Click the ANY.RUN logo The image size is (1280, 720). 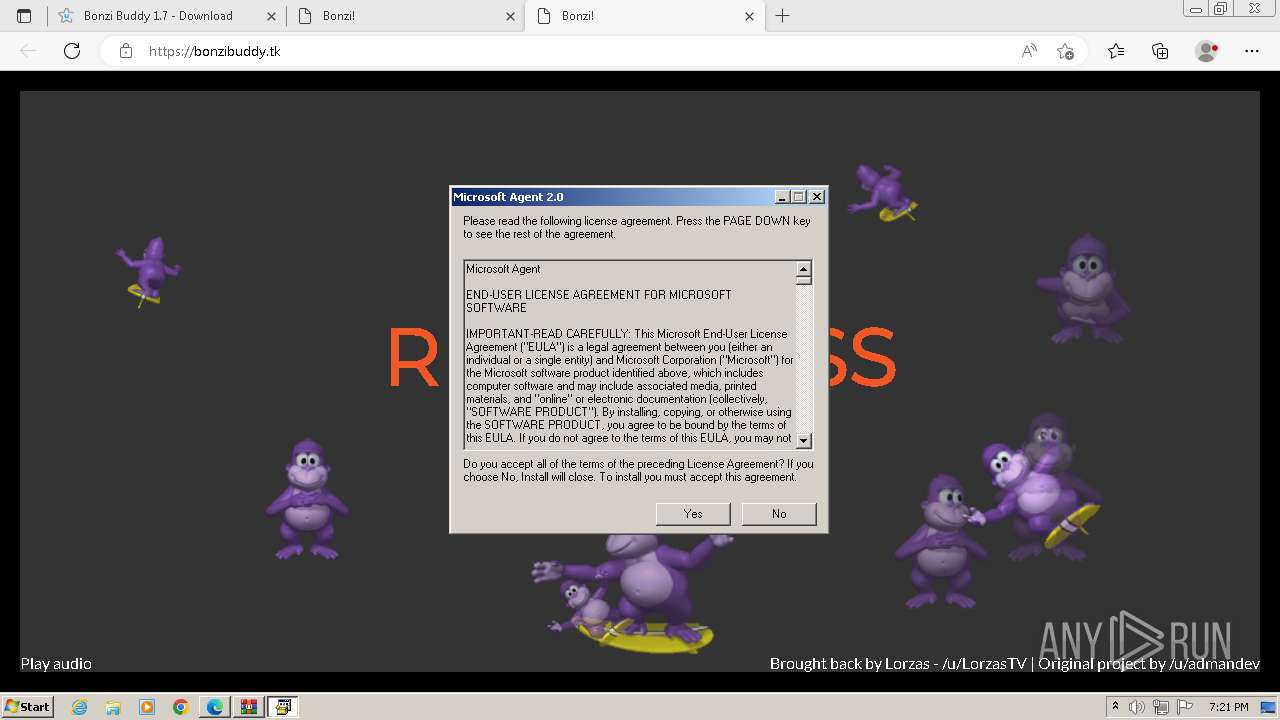[x=1136, y=640]
